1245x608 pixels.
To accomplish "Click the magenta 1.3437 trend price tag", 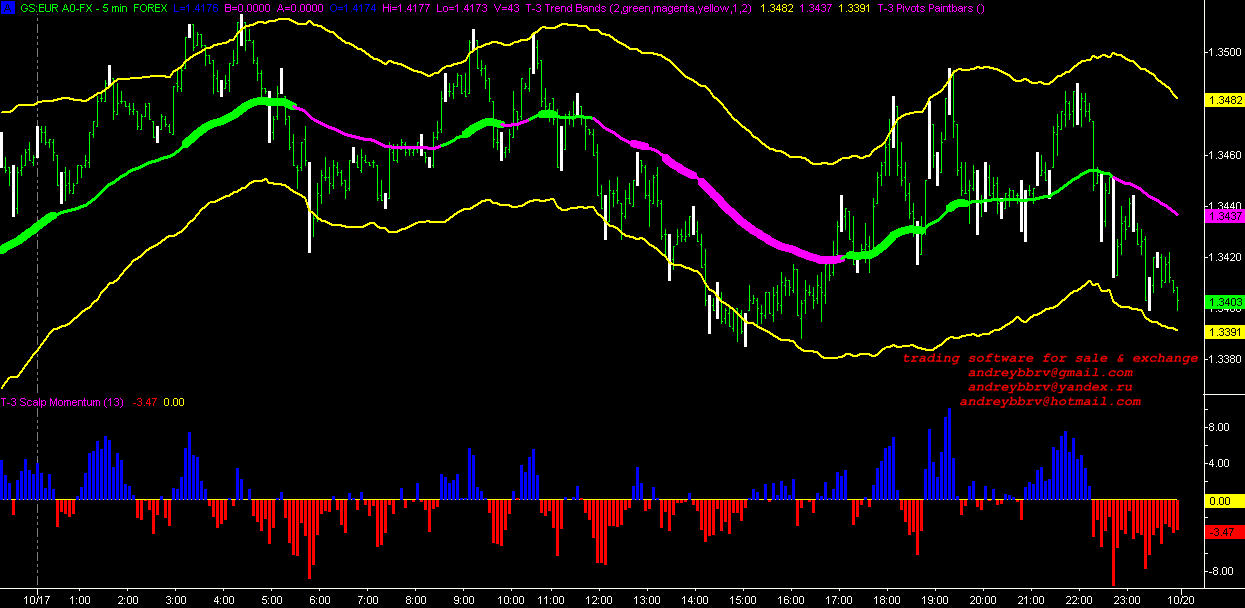I will 1224,216.
